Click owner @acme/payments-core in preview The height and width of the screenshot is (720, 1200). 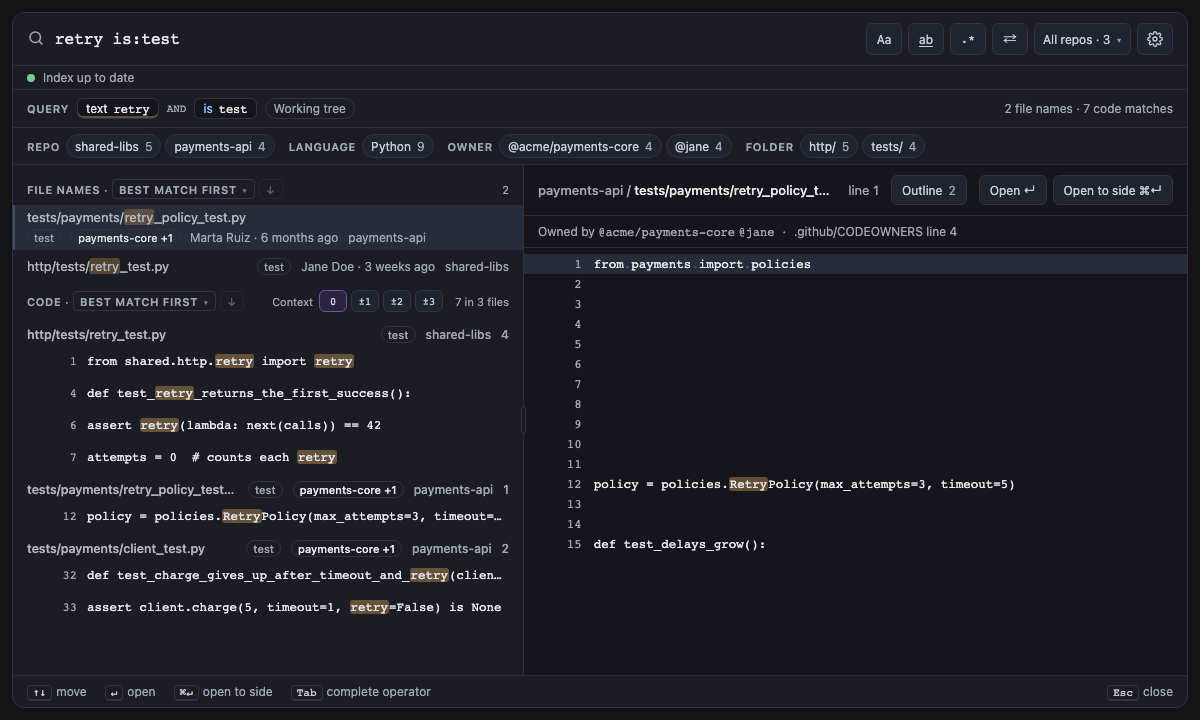pos(666,232)
